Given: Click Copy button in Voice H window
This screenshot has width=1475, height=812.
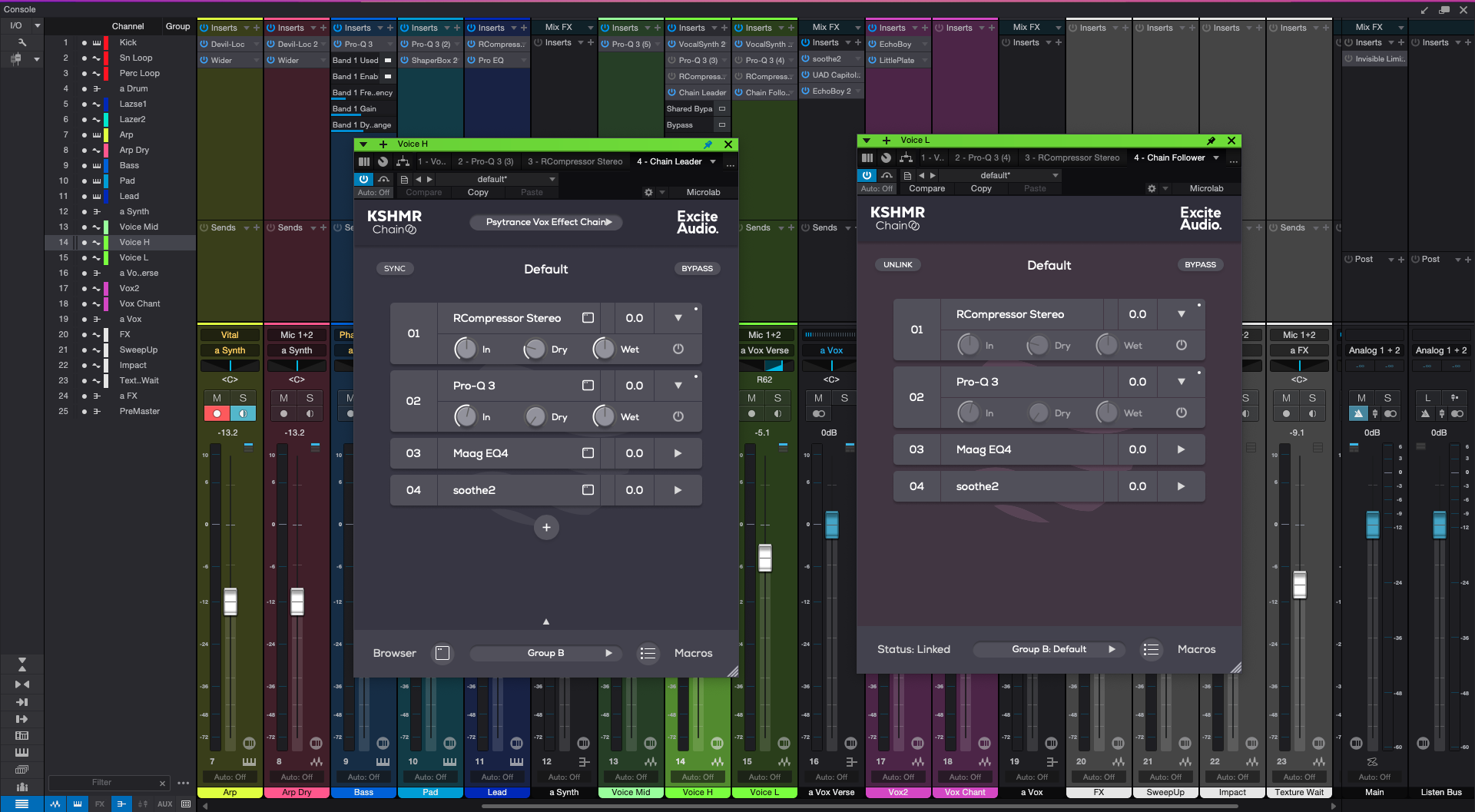Looking at the screenshot, I should click(478, 193).
